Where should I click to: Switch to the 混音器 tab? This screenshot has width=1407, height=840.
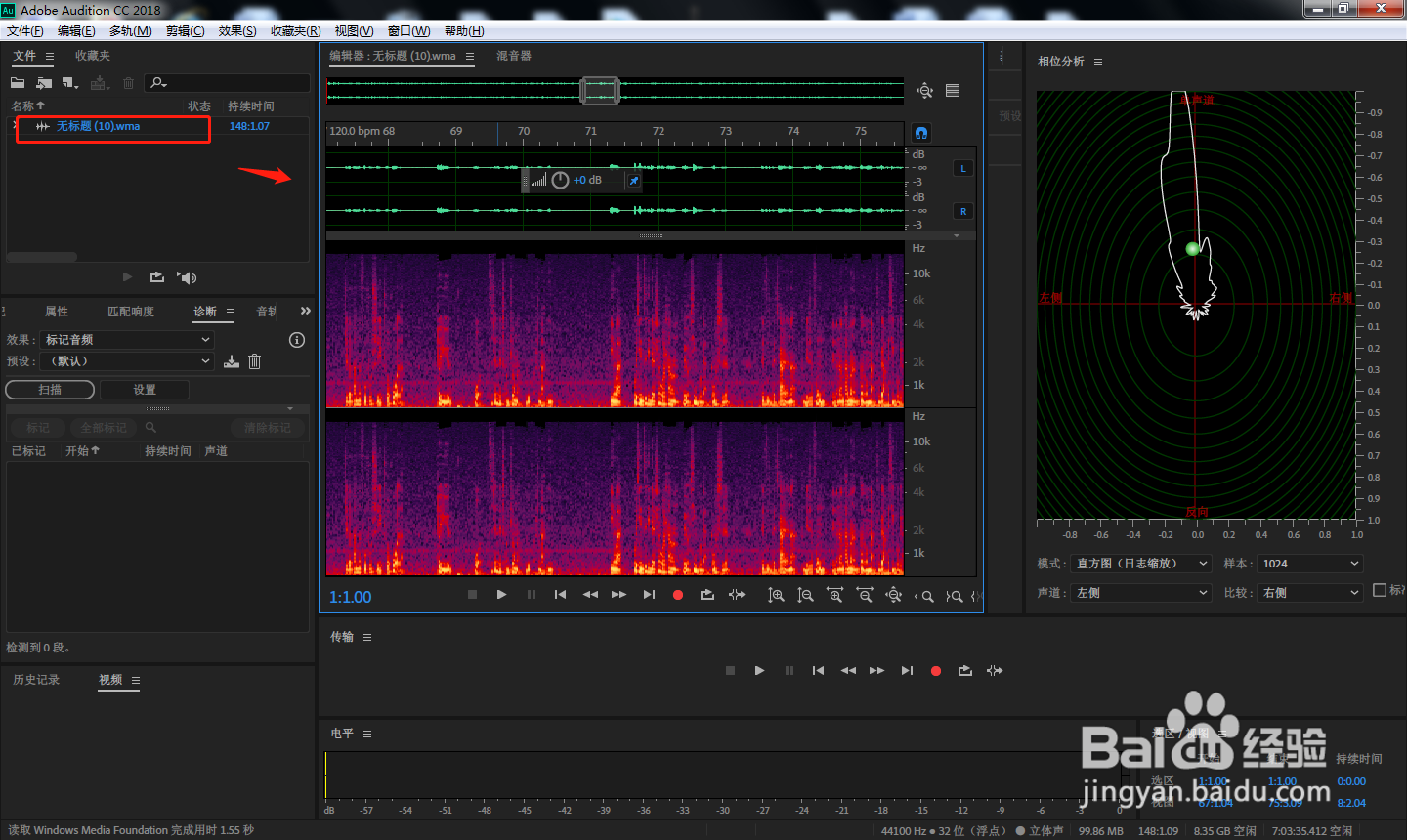[x=514, y=56]
